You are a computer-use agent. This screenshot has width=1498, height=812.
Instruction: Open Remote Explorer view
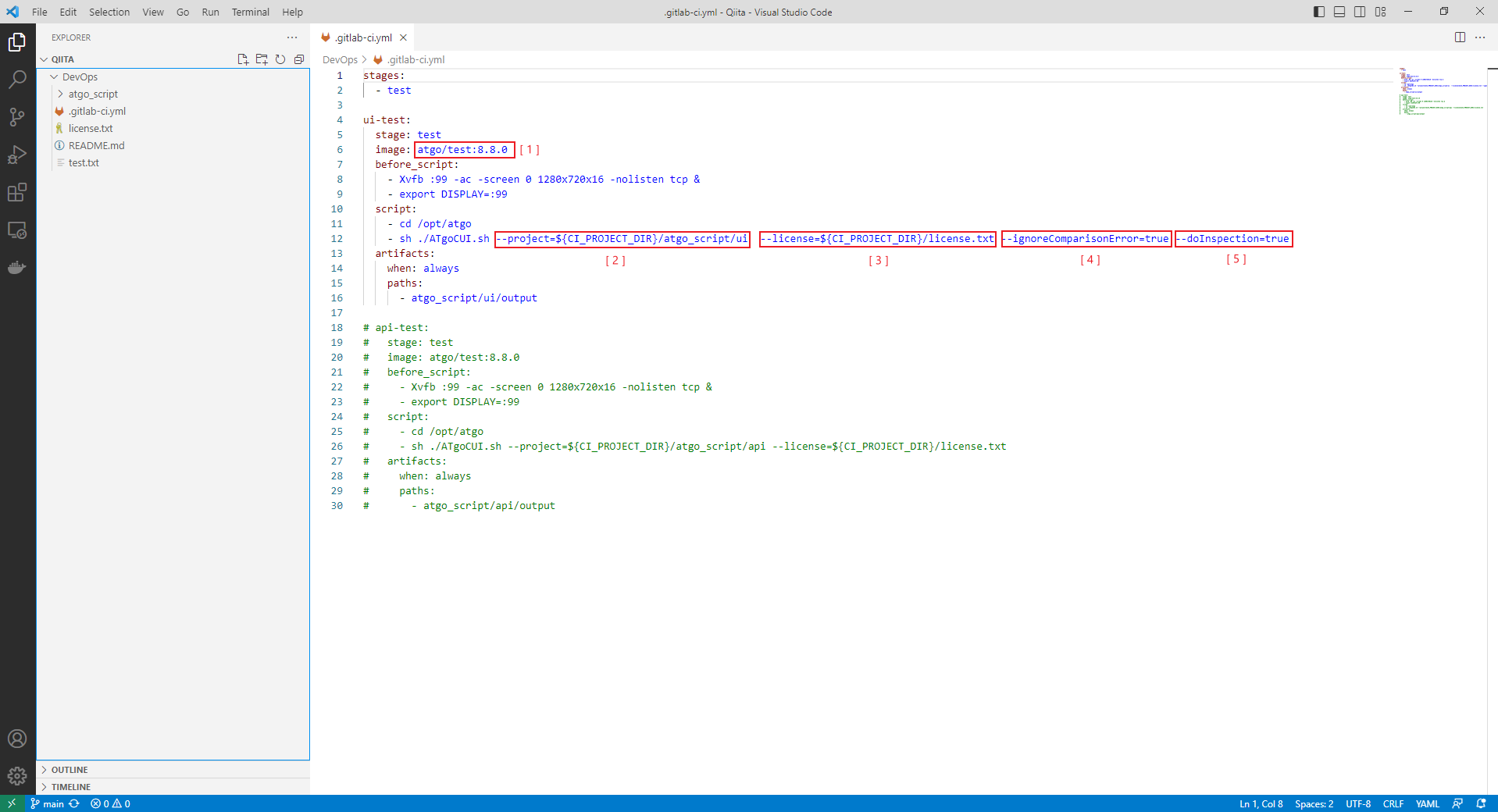pos(17,230)
